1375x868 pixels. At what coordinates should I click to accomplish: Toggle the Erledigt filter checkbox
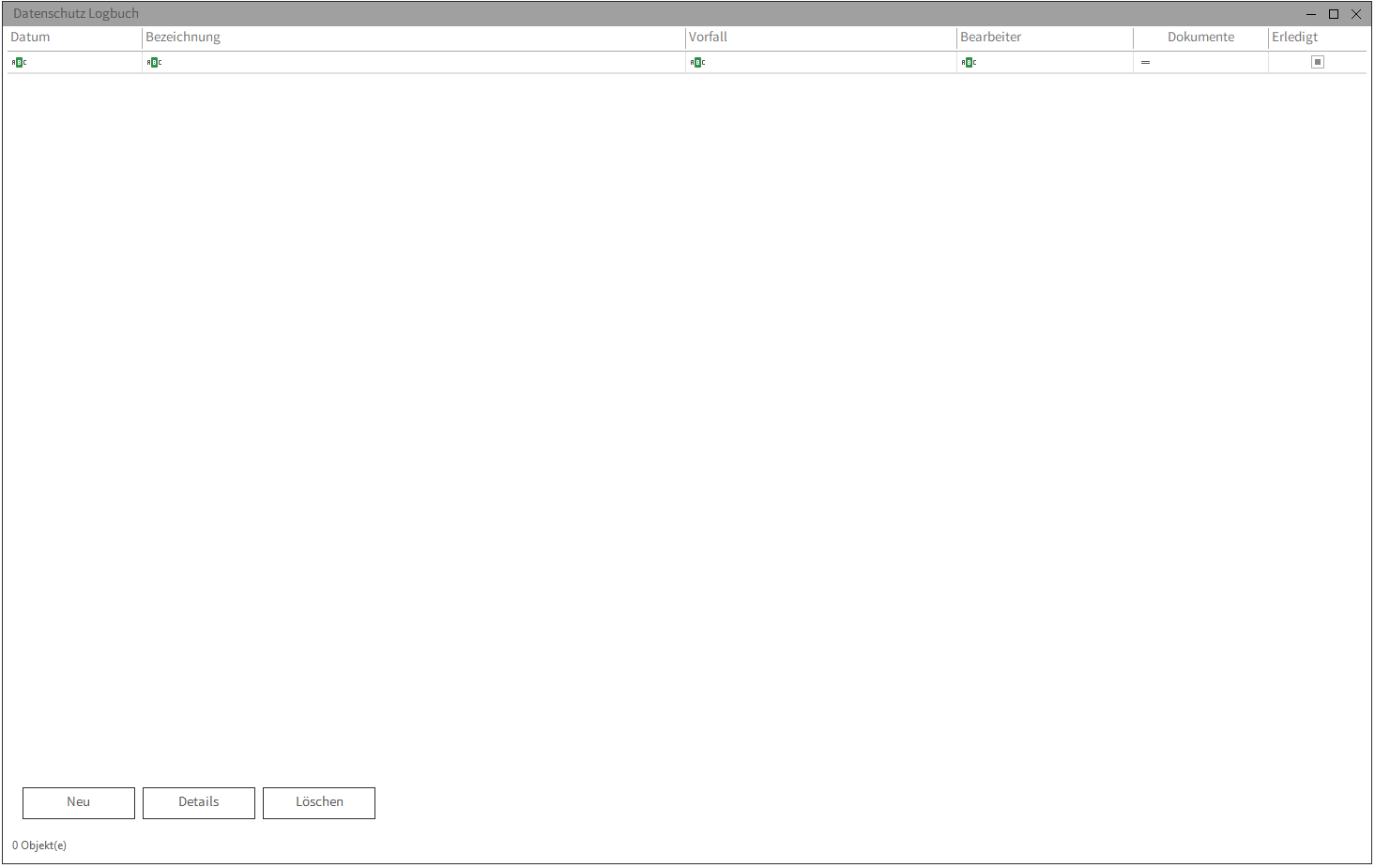click(x=1318, y=62)
